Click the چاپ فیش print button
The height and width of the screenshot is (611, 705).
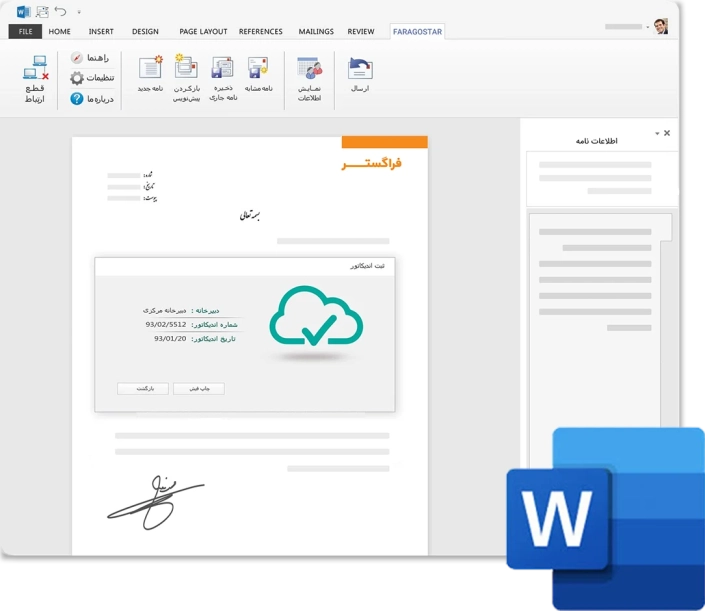(x=199, y=388)
